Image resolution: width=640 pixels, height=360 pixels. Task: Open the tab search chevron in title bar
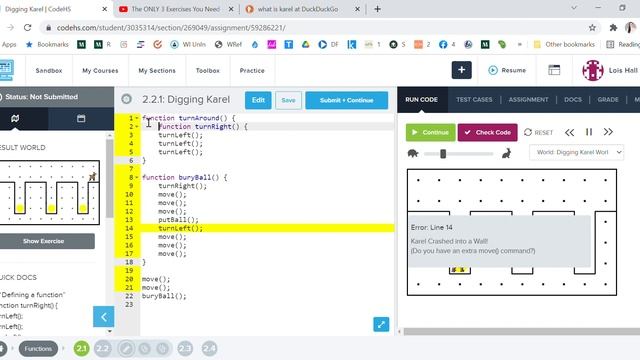tap(574, 8)
